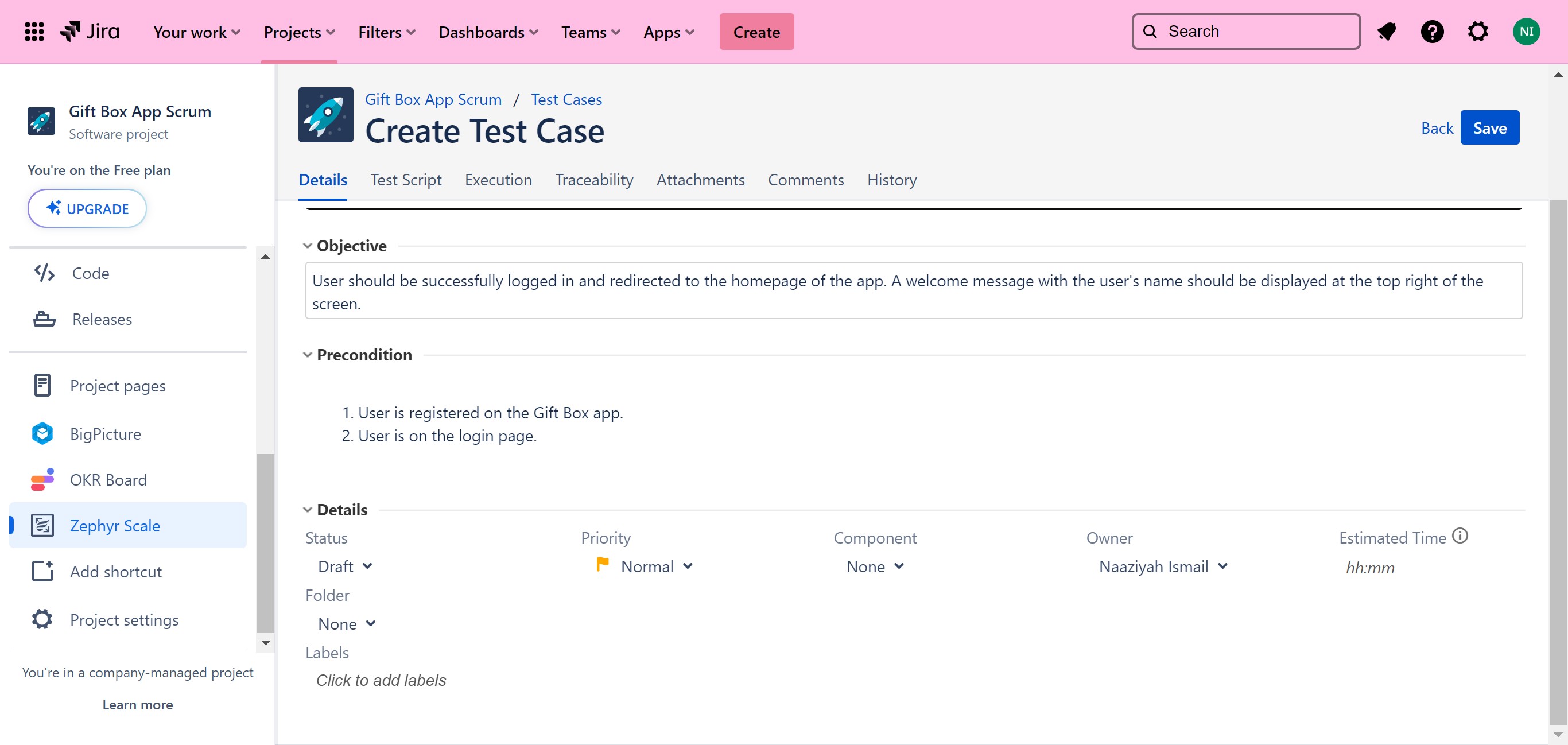Open Project settings in sidebar
Viewport: 1568px width, 745px height.
click(x=123, y=620)
